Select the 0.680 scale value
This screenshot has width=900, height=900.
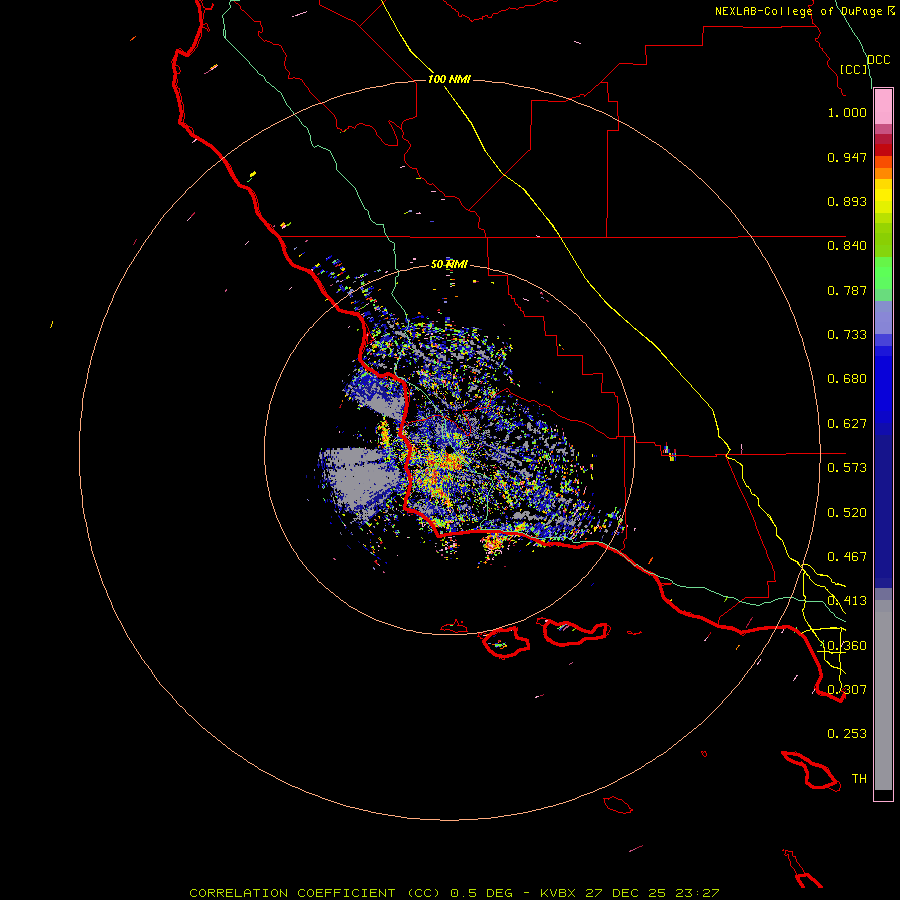(847, 379)
